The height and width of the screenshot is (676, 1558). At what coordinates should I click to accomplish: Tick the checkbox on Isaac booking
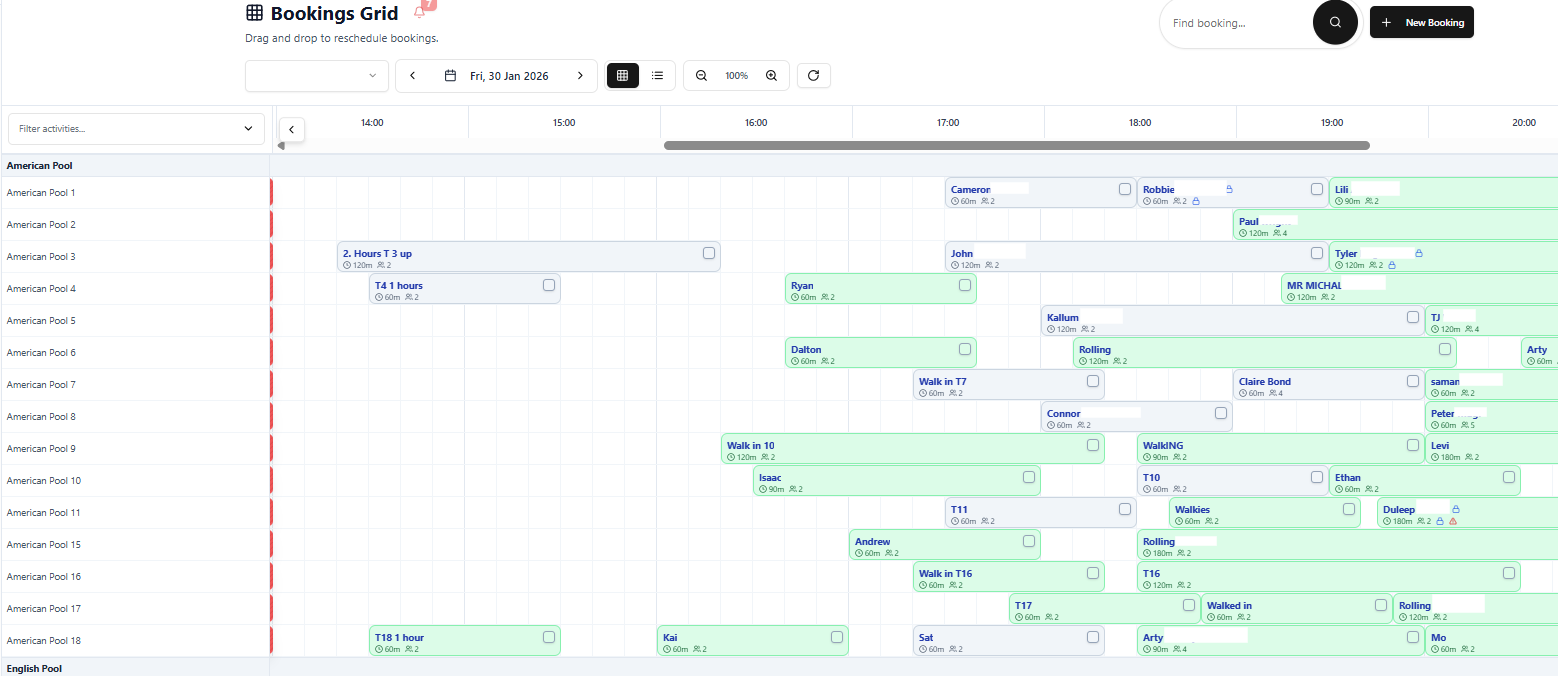(1029, 477)
